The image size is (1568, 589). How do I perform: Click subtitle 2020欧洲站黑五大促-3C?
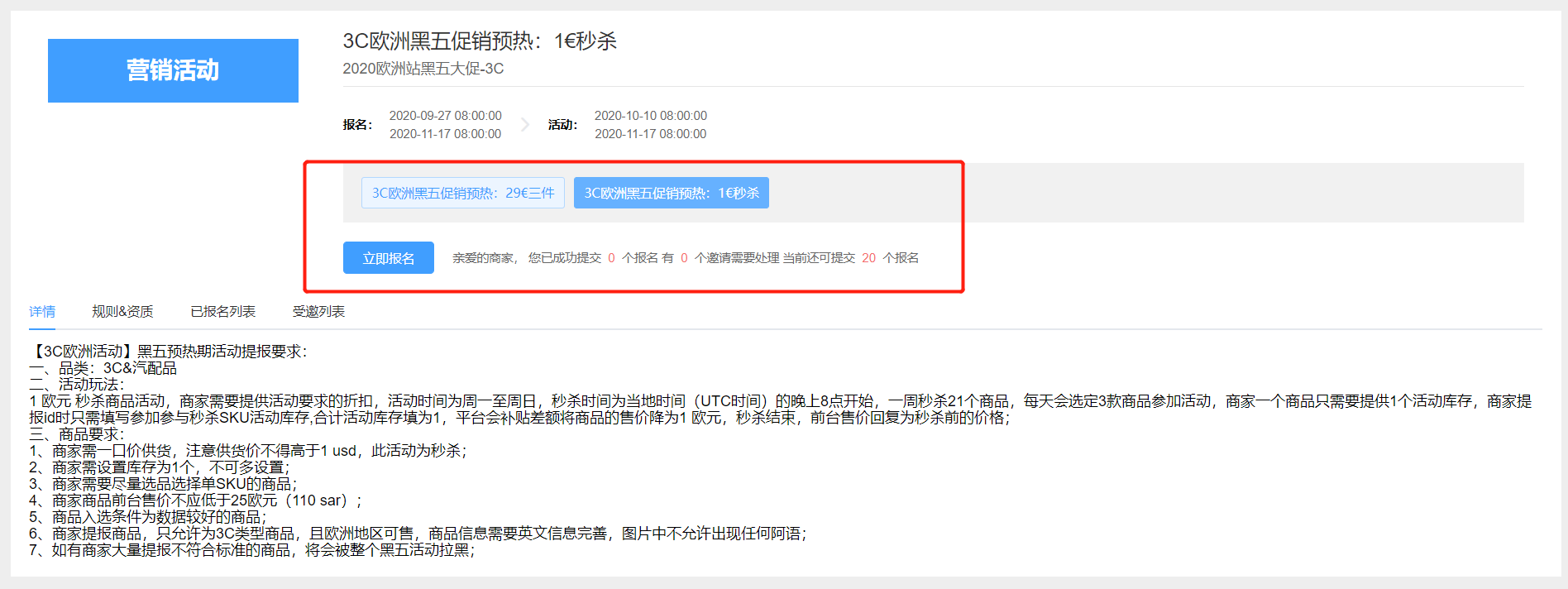423,69
